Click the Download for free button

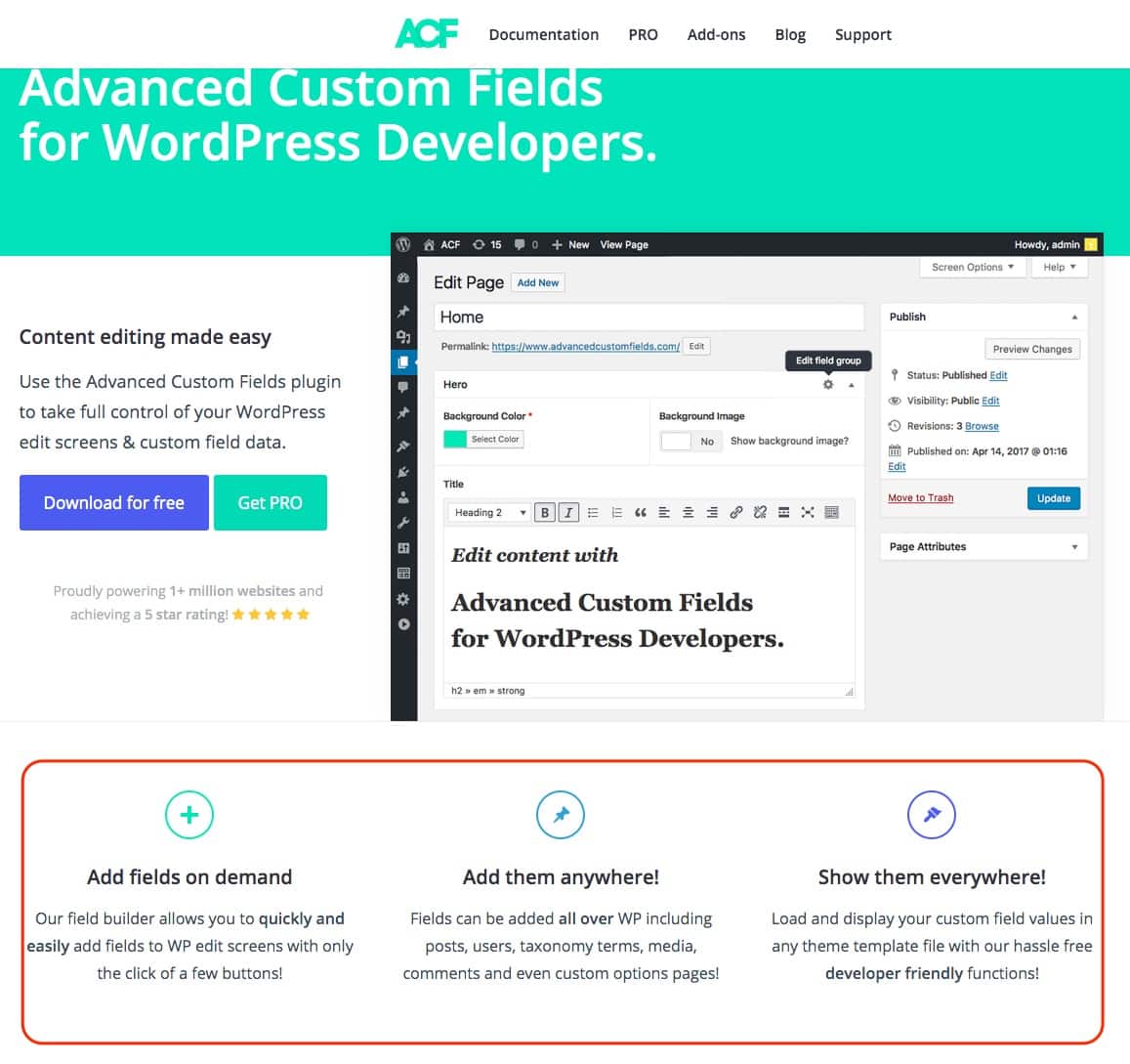click(x=114, y=502)
